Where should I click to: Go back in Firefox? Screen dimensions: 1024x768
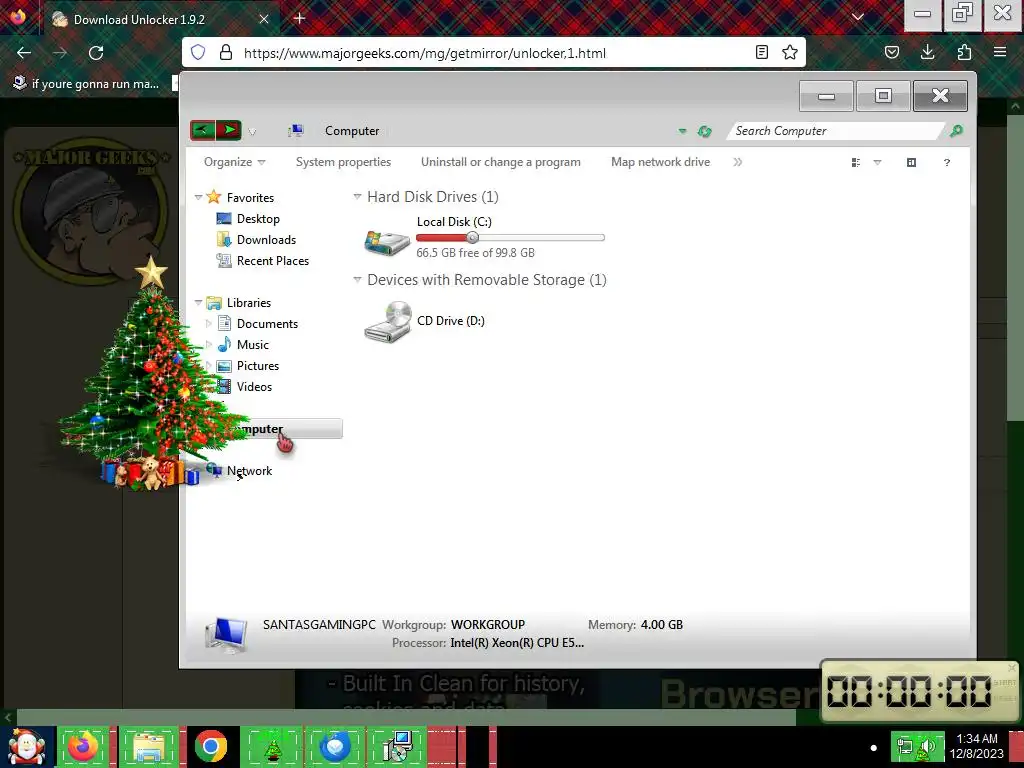tap(24, 53)
